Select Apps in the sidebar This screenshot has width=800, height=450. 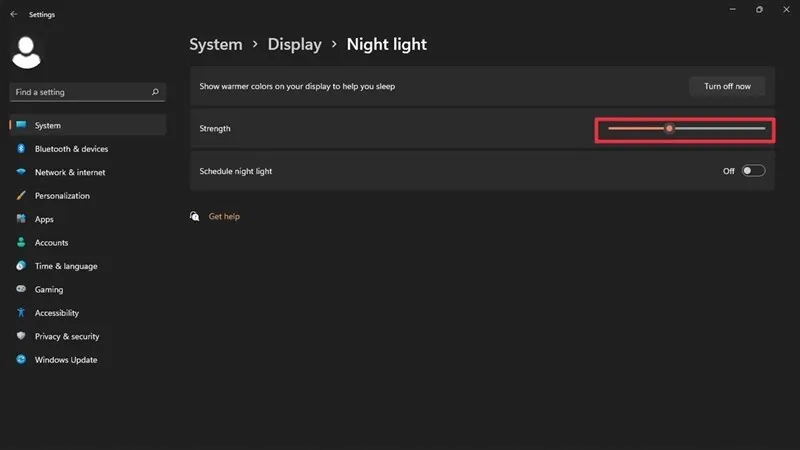(88, 219)
